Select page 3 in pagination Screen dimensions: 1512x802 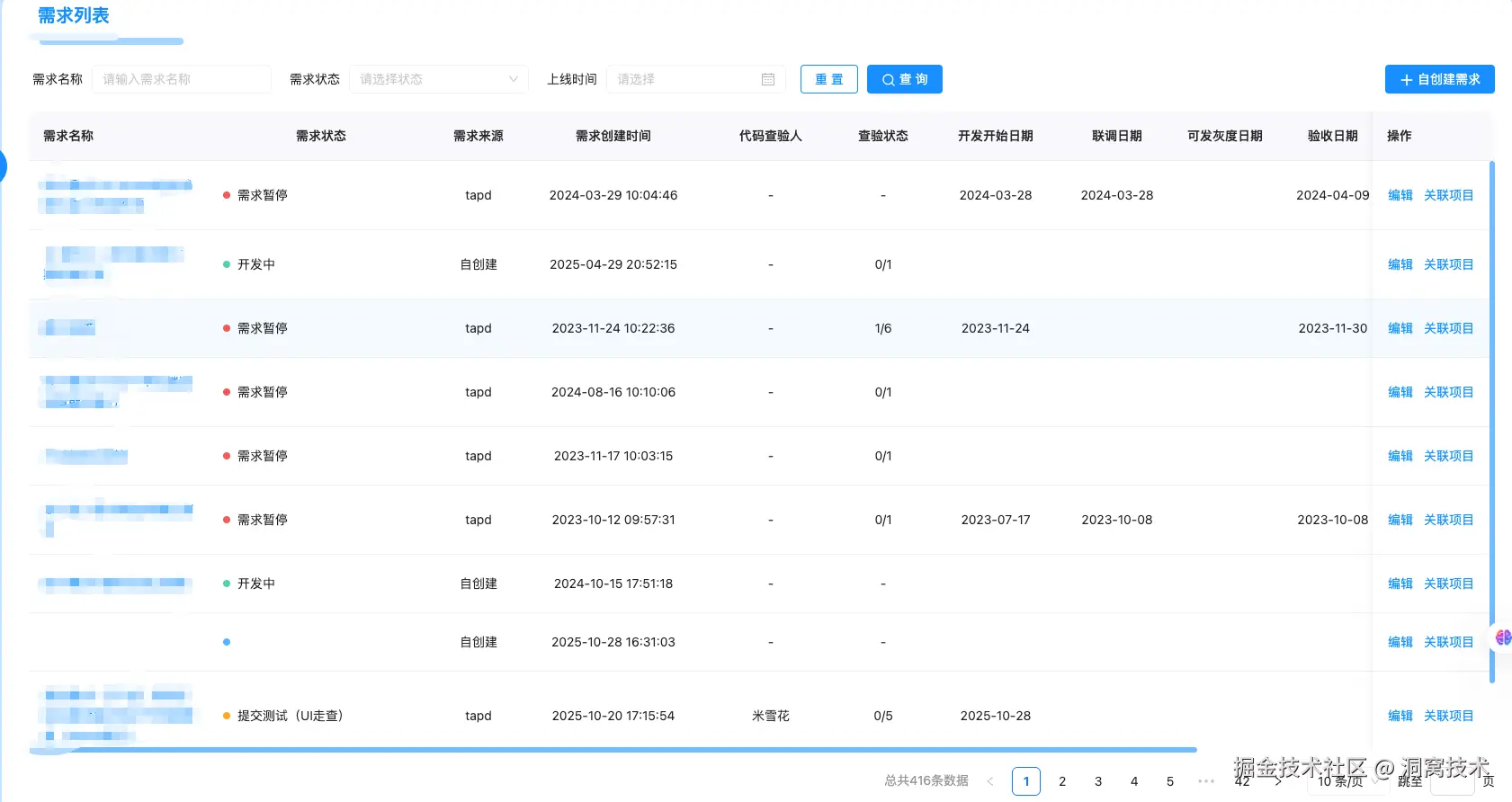1098,781
